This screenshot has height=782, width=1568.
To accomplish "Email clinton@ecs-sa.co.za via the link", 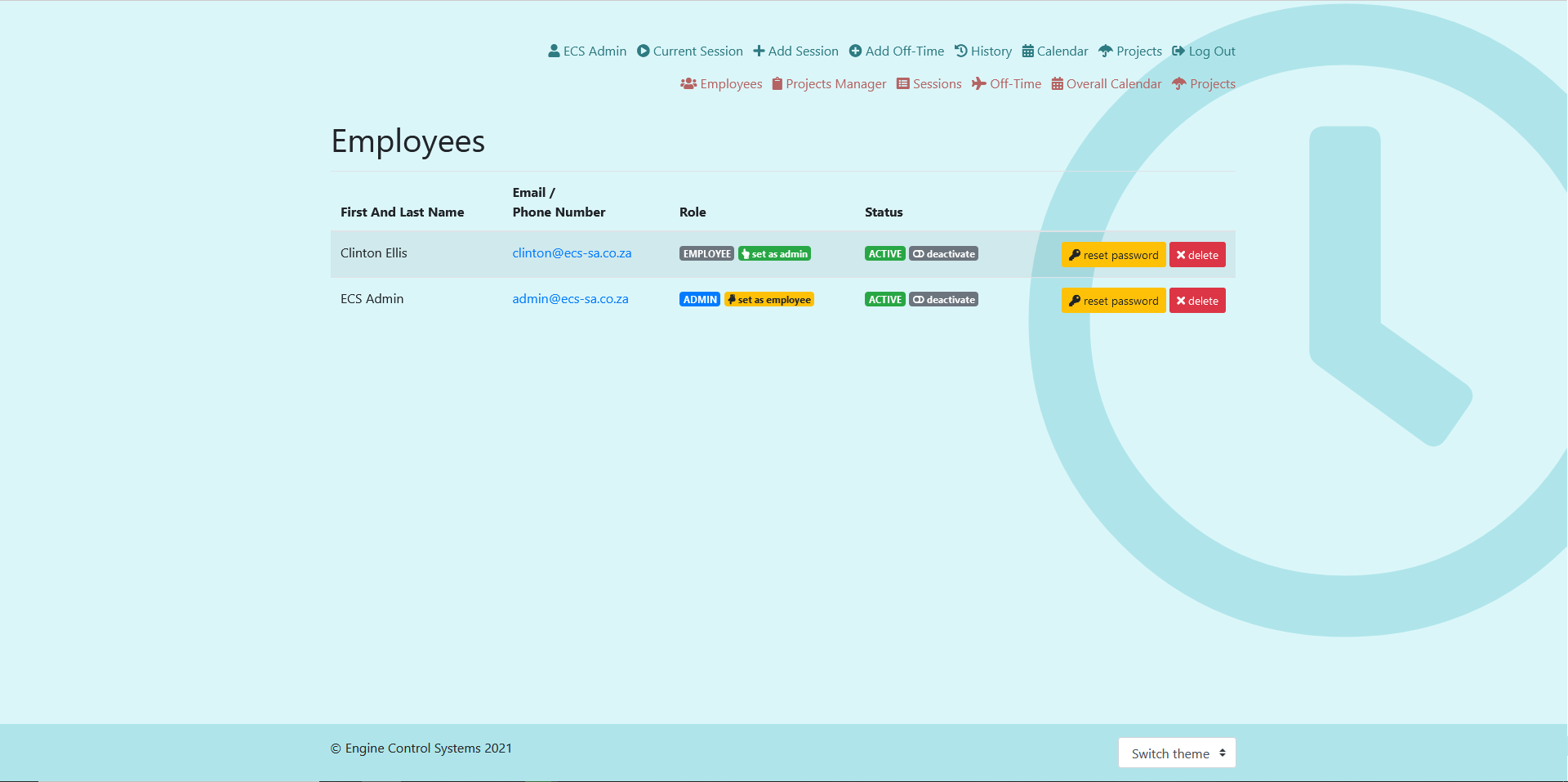I will (x=572, y=253).
